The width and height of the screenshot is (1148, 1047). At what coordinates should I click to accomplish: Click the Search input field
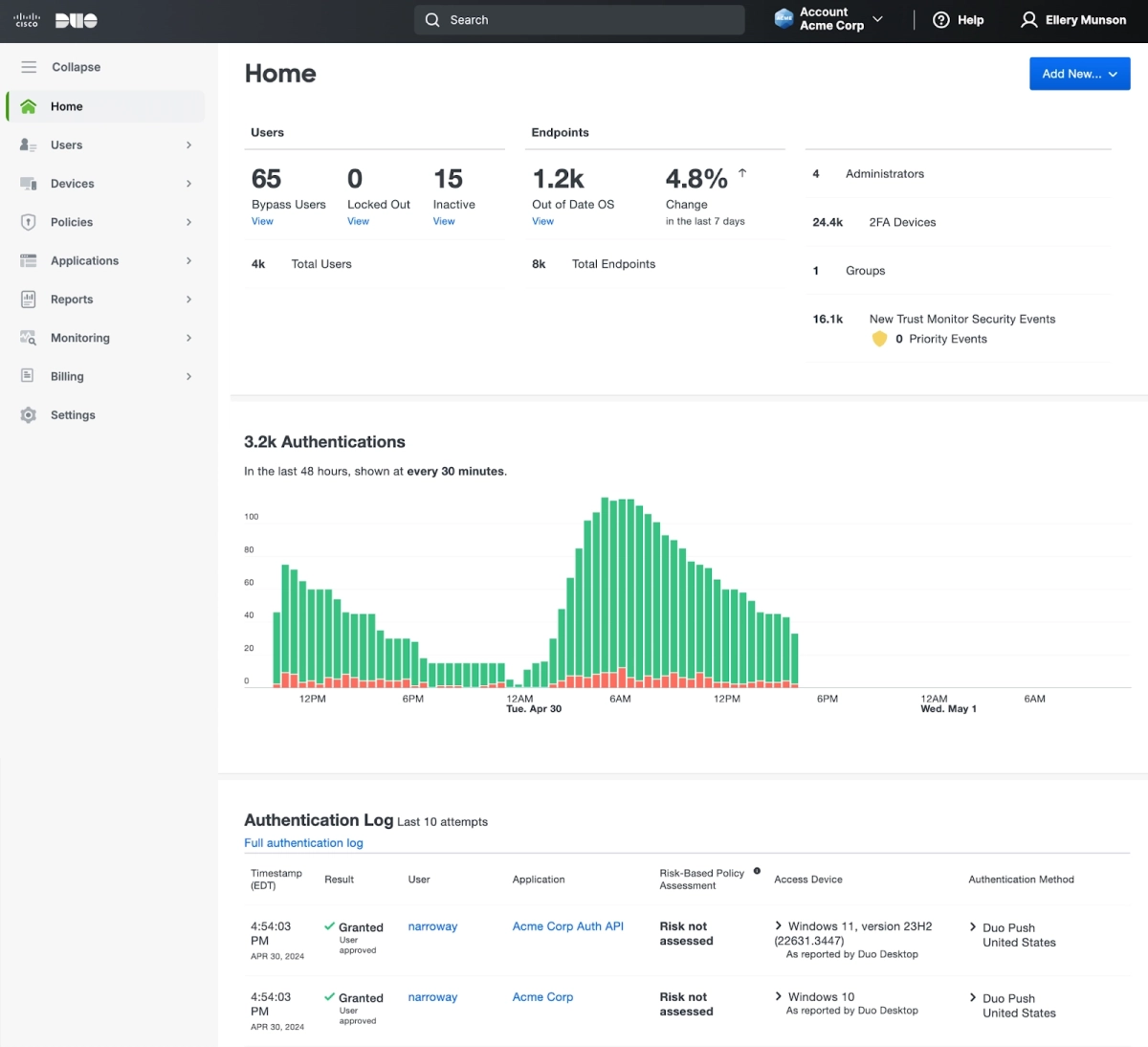[x=579, y=20]
